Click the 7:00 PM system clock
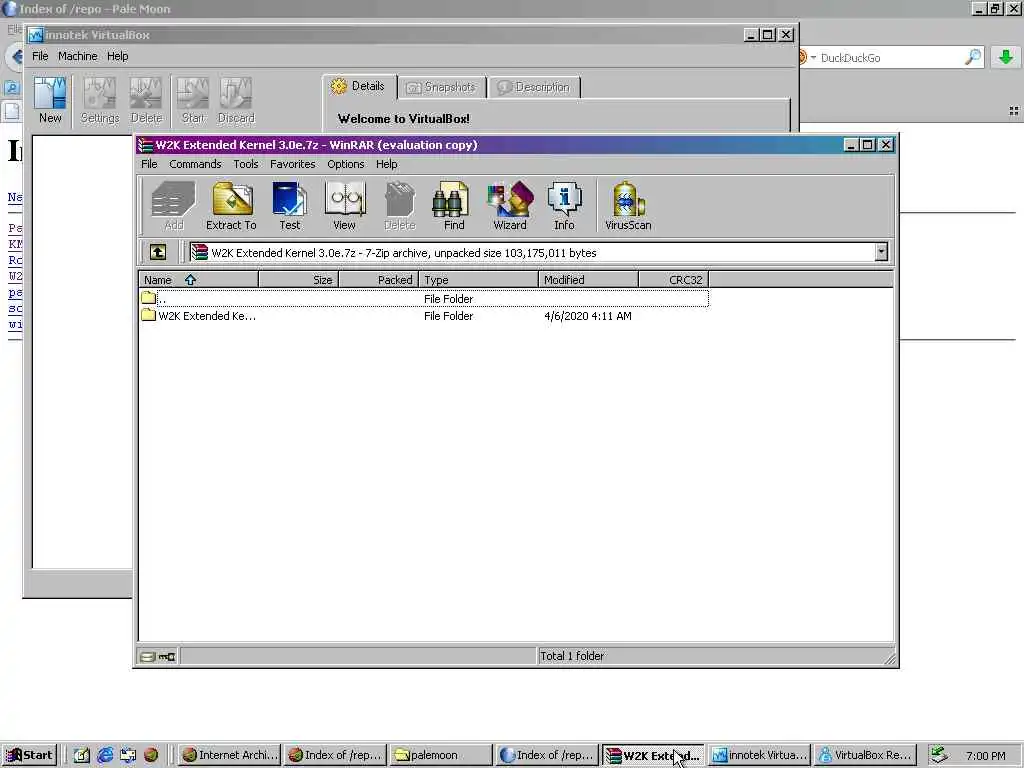The width and height of the screenshot is (1024, 768). [x=985, y=756]
